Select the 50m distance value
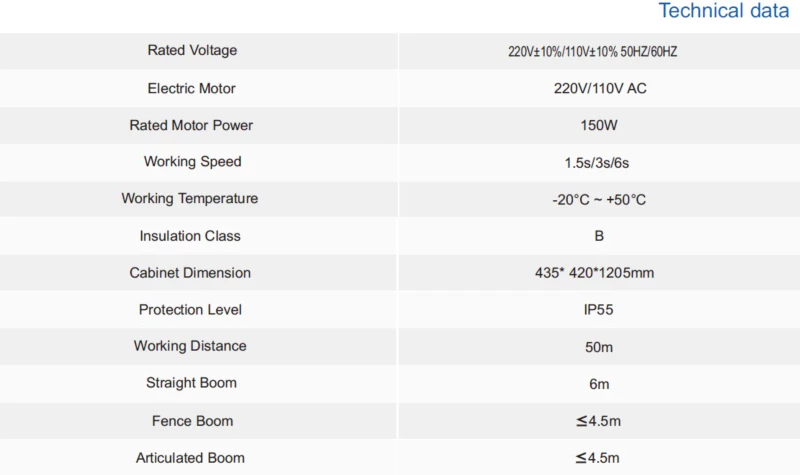This screenshot has height=475, width=800. coord(598,347)
